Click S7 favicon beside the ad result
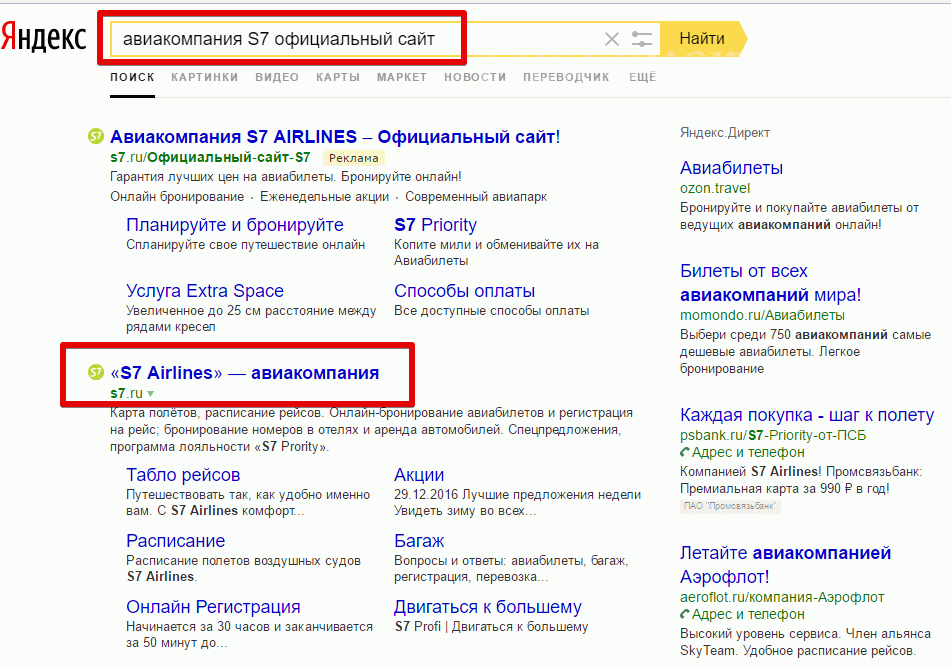The width and height of the screenshot is (951, 666). pyautogui.click(x=96, y=136)
